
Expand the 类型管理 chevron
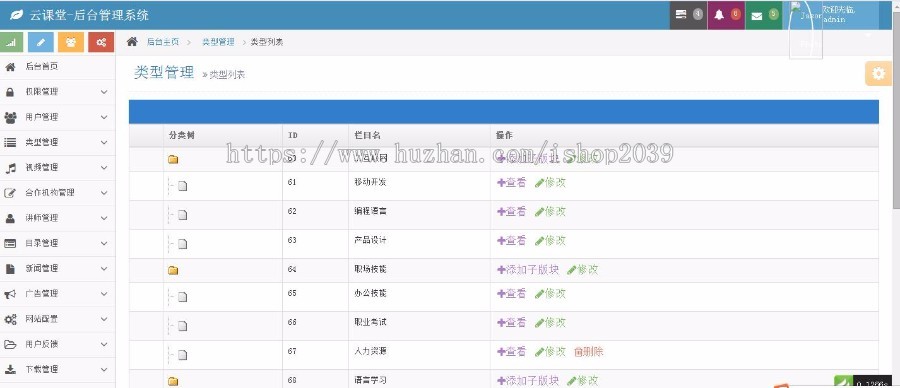104,142
